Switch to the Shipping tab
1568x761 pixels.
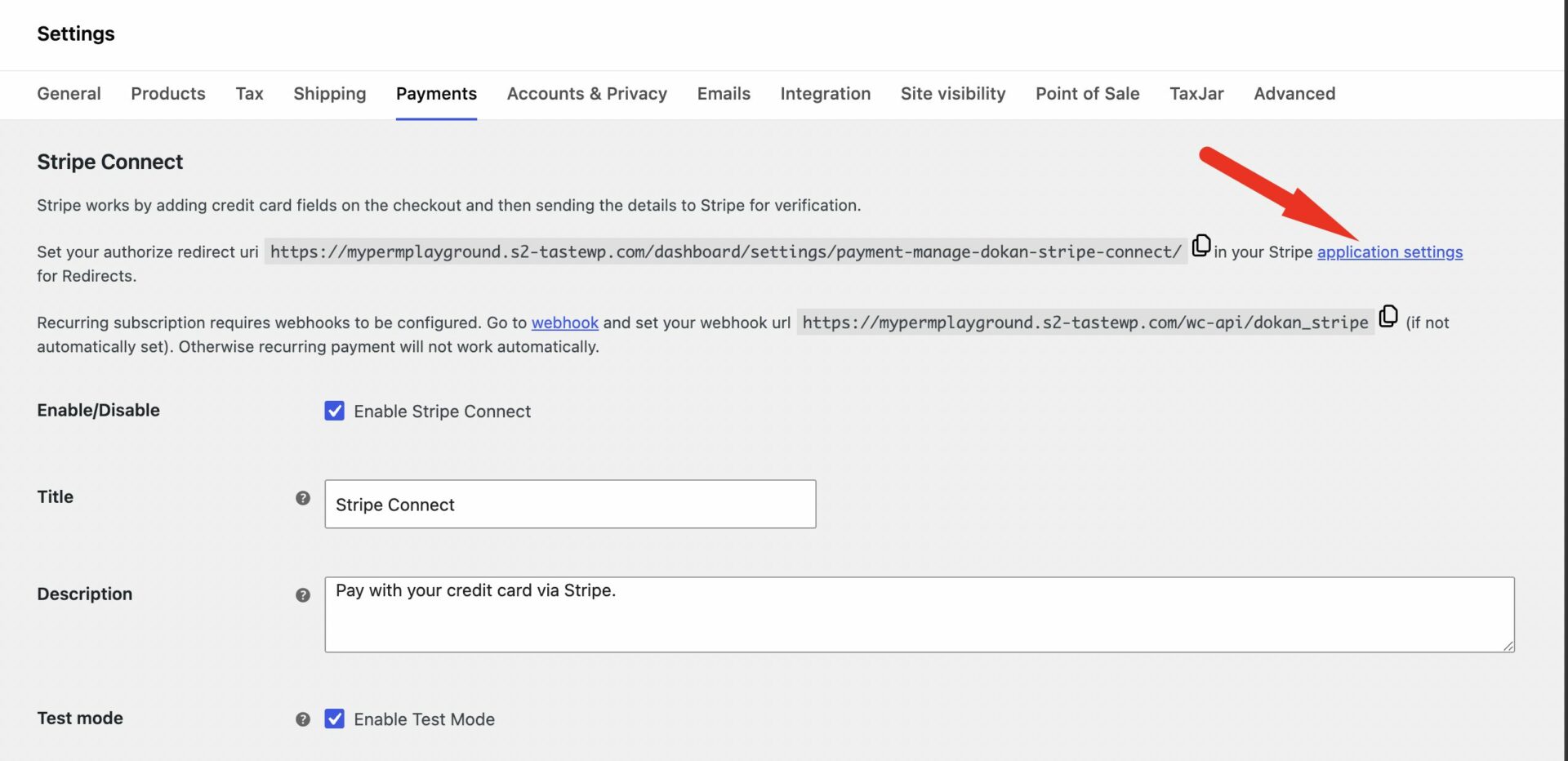[x=330, y=94]
